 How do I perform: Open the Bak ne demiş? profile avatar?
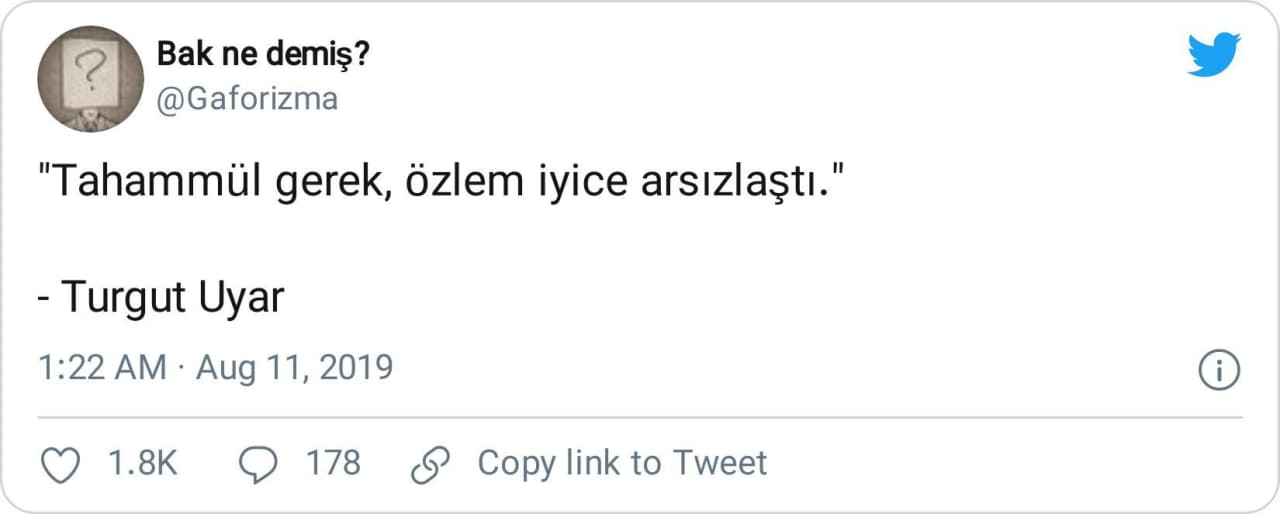(x=90, y=79)
